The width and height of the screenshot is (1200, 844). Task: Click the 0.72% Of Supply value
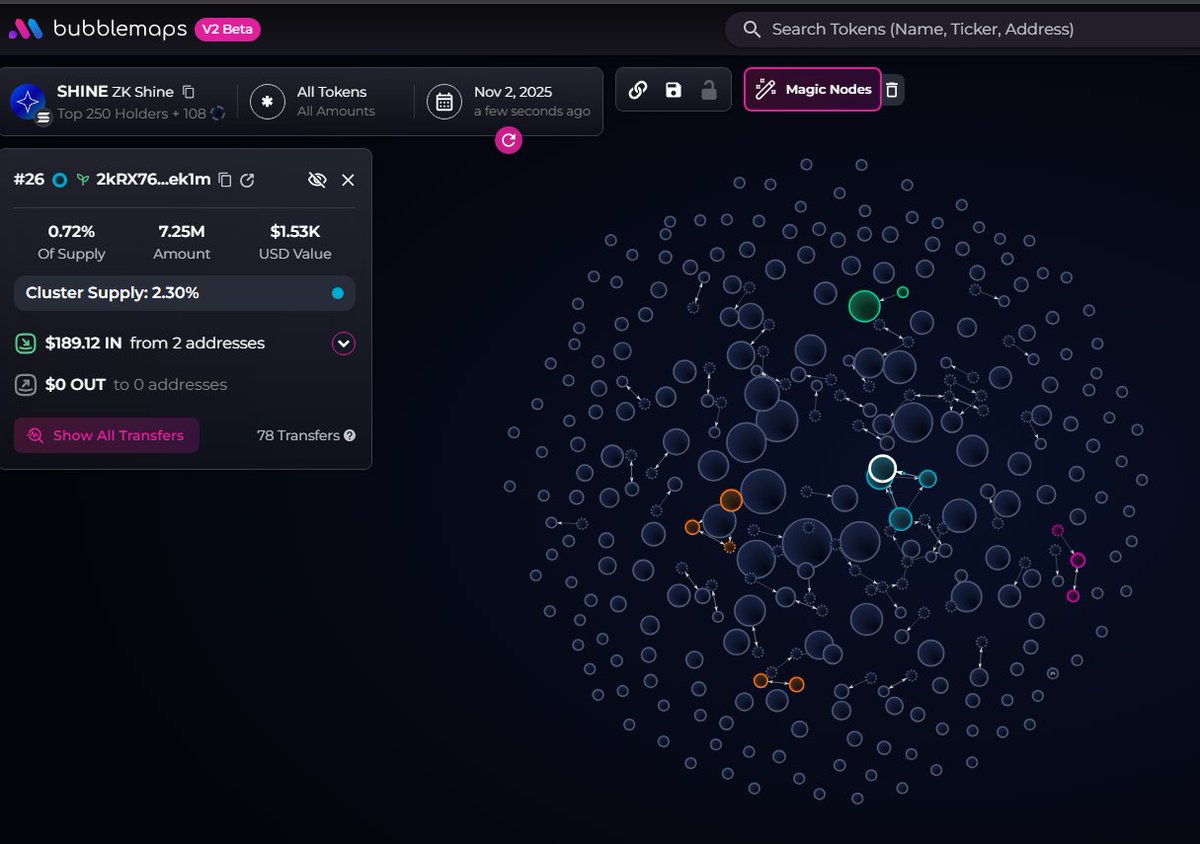(x=72, y=231)
